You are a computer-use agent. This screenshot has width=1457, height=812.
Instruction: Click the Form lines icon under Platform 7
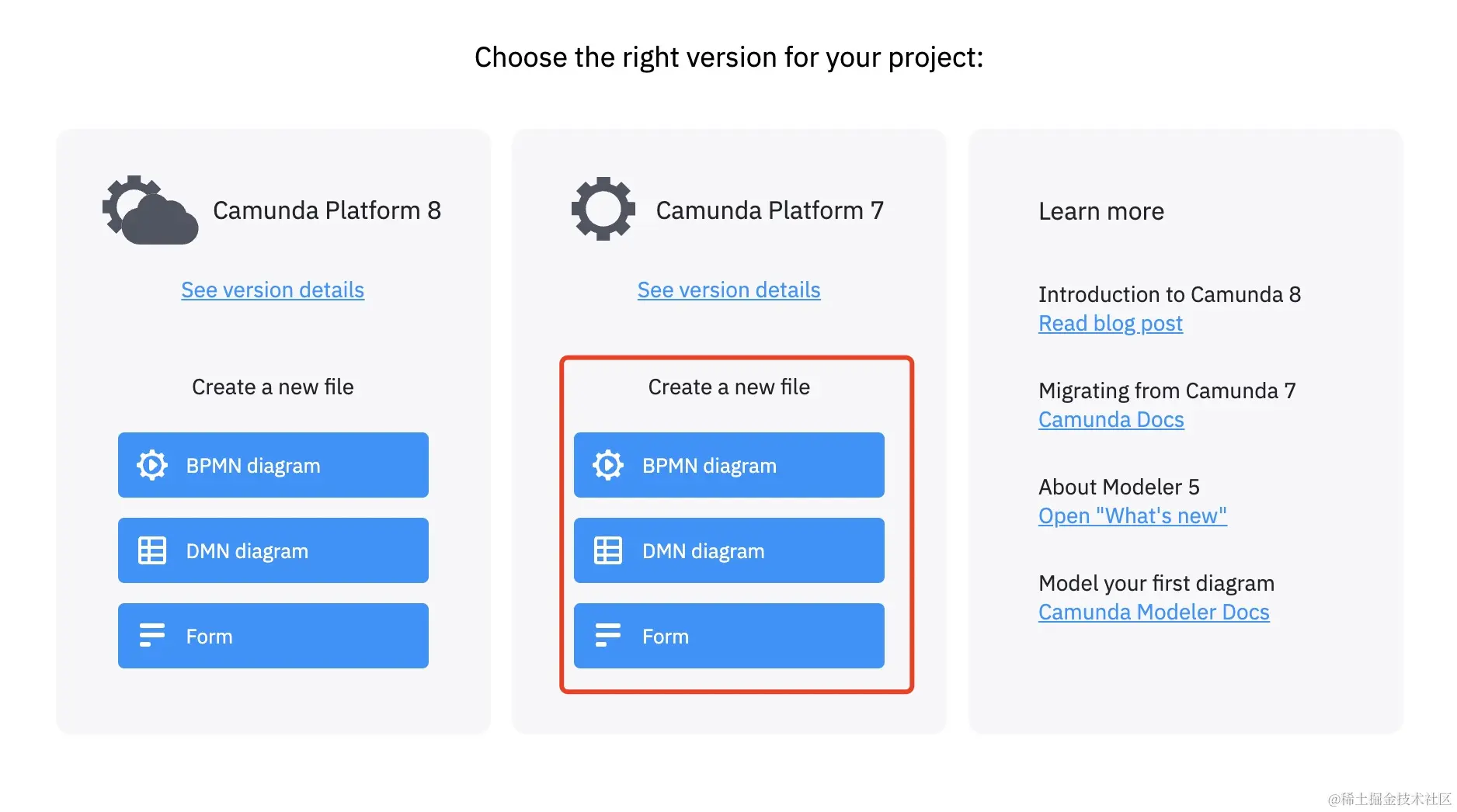[x=608, y=635]
